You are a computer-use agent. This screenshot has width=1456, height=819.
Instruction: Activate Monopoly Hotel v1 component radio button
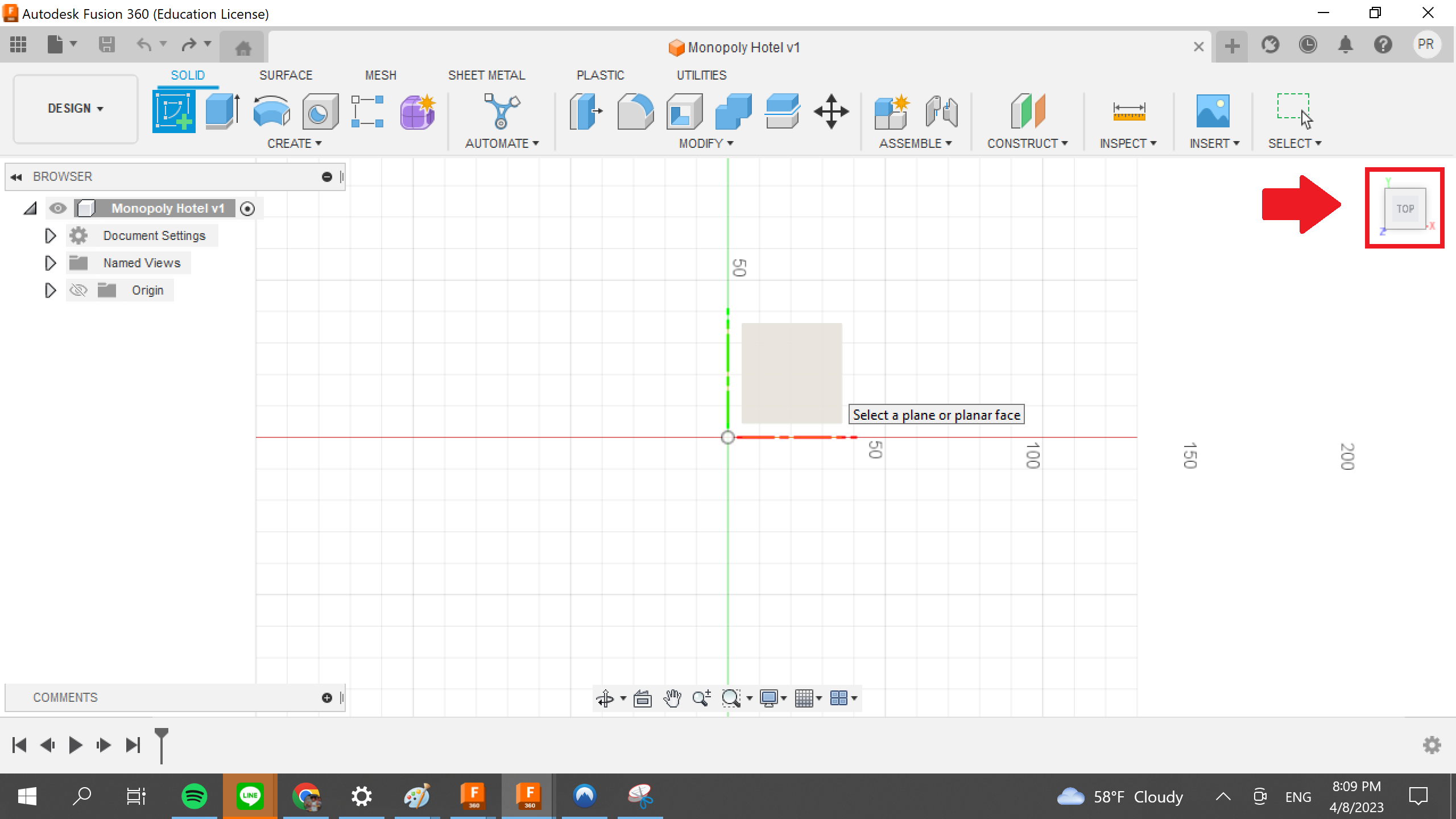[x=247, y=208]
